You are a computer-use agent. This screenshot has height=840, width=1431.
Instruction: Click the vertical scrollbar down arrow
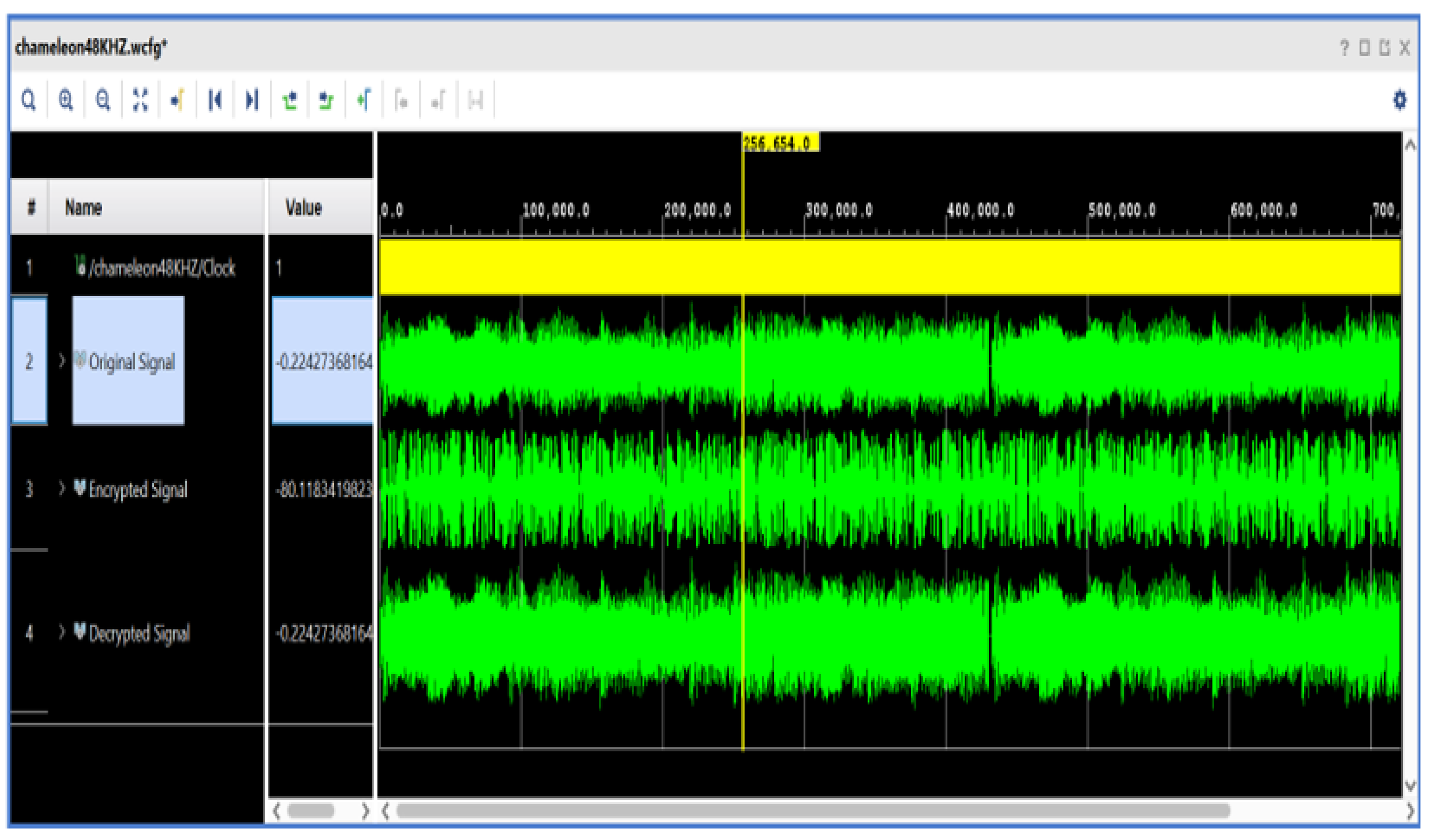click(x=1410, y=786)
